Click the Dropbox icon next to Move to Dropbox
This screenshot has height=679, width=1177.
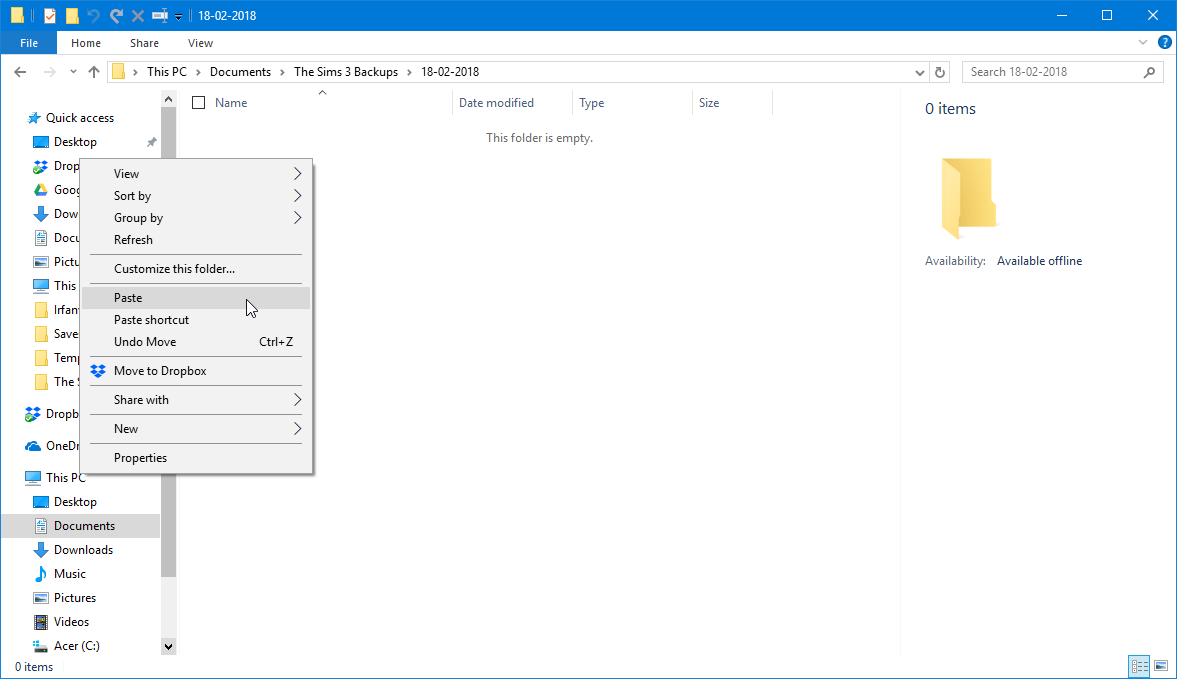point(98,371)
